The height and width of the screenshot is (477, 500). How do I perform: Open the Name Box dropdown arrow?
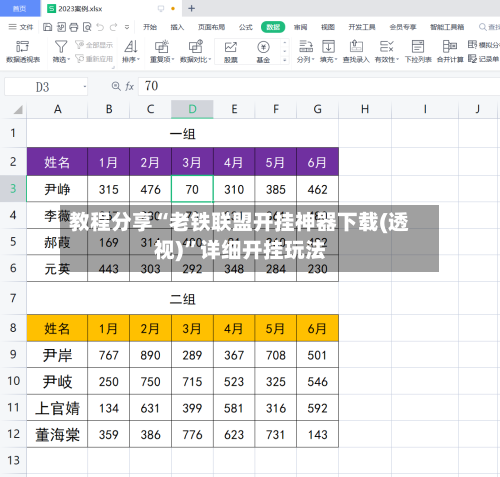tap(85, 87)
